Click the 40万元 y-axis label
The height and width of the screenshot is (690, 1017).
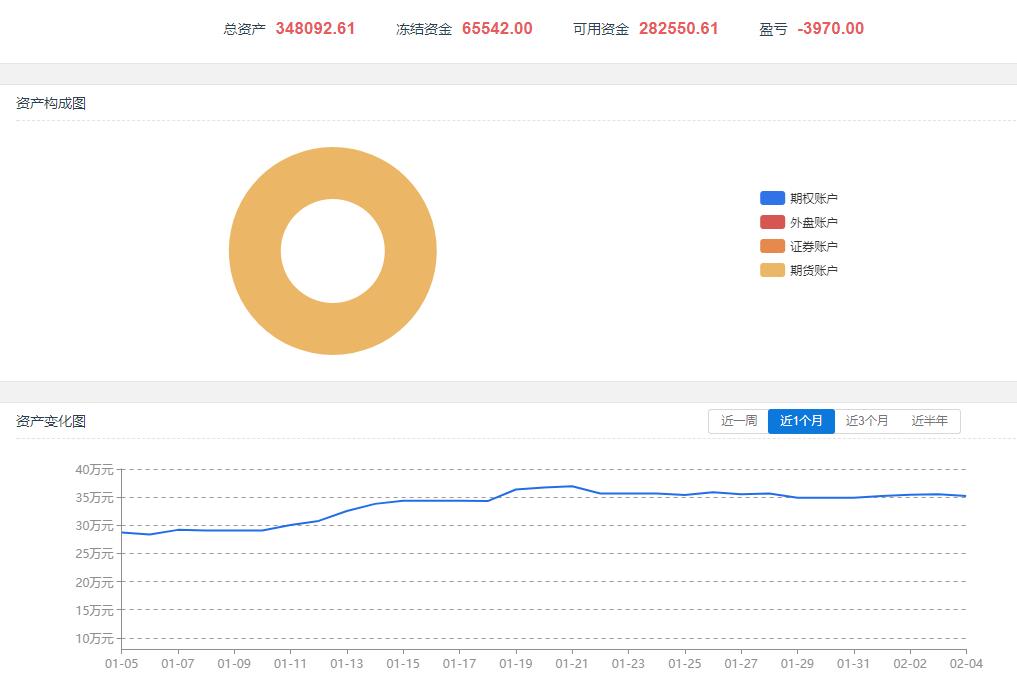(x=94, y=469)
